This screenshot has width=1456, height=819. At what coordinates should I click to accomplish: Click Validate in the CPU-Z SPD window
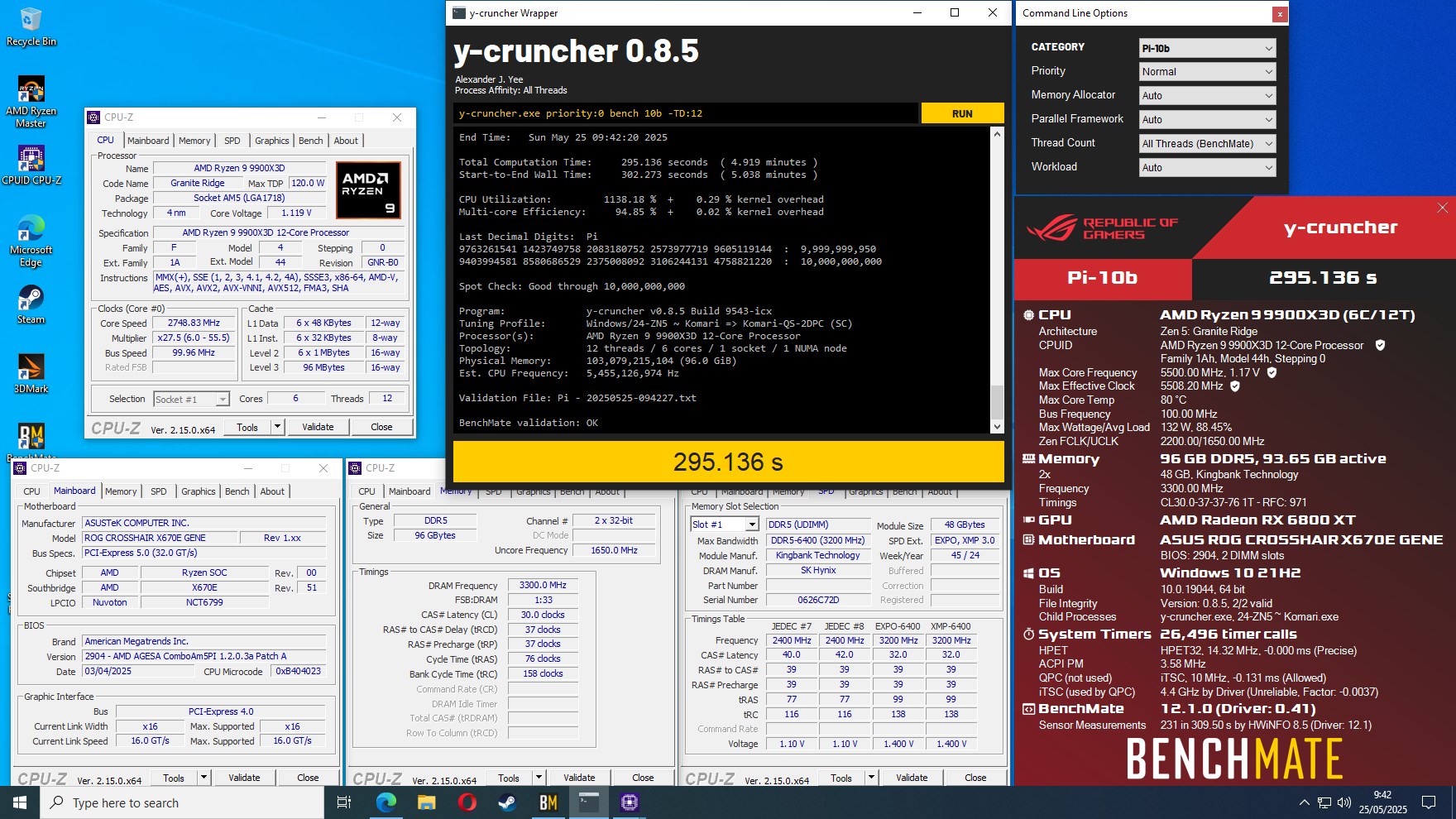pyautogui.click(x=912, y=778)
